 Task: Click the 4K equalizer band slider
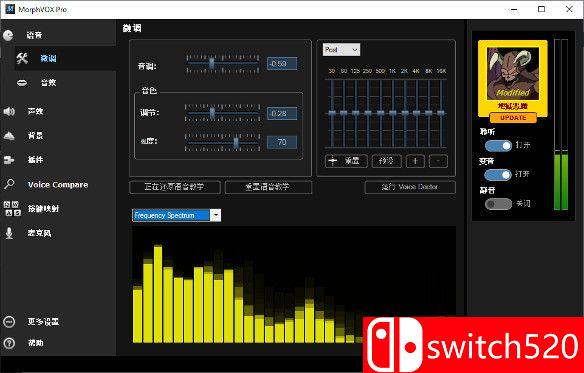coord(416,113)
